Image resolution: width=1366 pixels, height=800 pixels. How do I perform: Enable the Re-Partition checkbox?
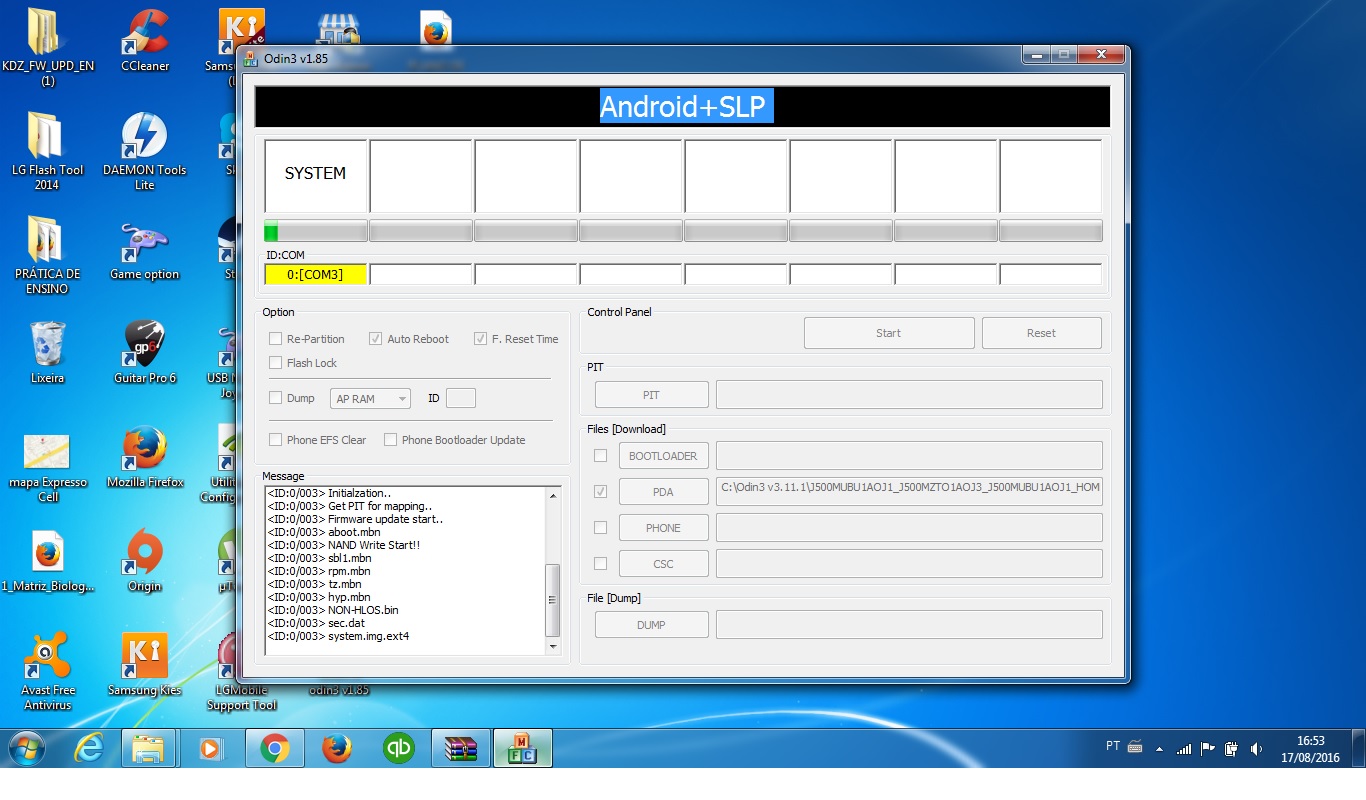click(276, 339)
